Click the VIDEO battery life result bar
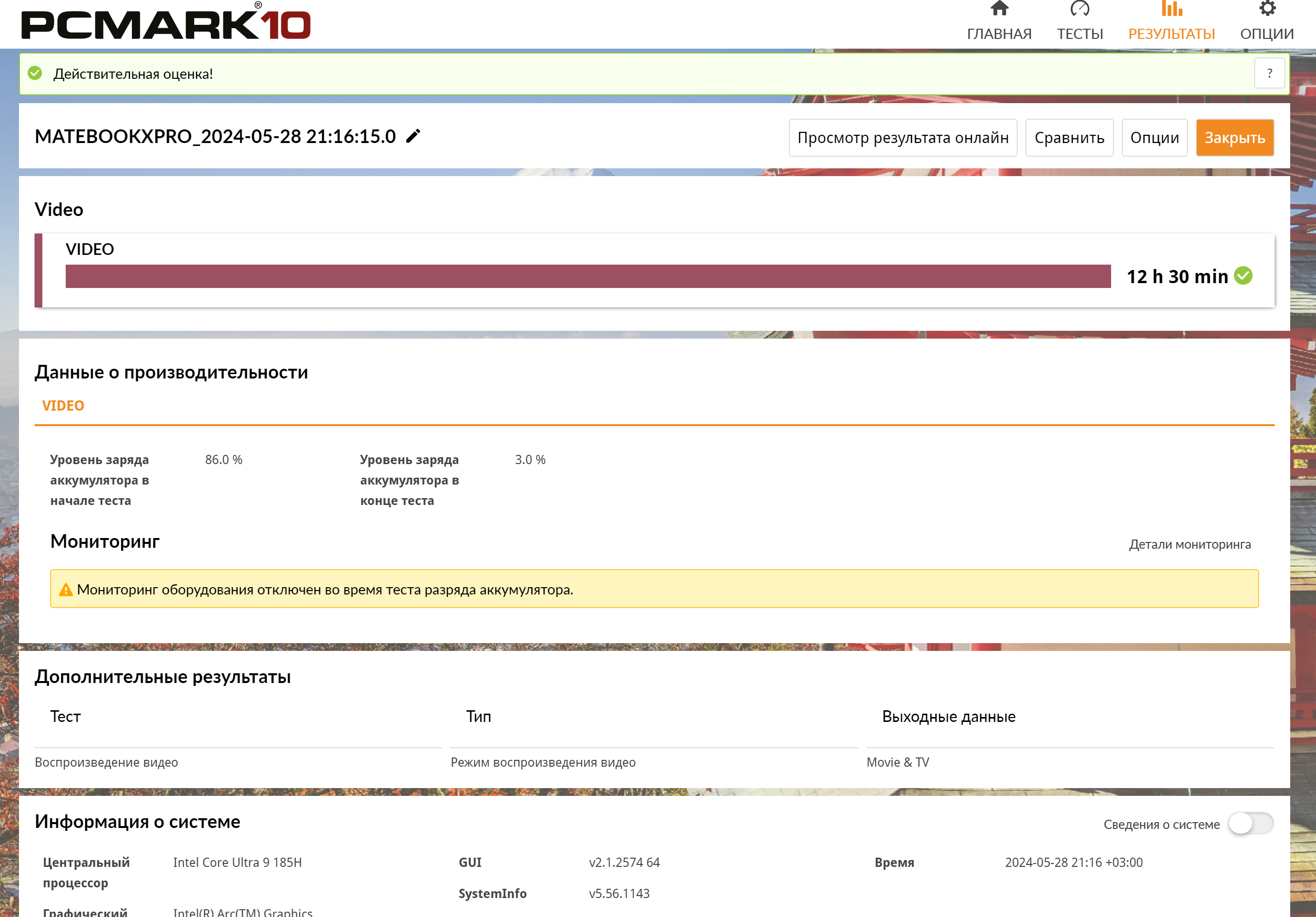 [587, 276]
